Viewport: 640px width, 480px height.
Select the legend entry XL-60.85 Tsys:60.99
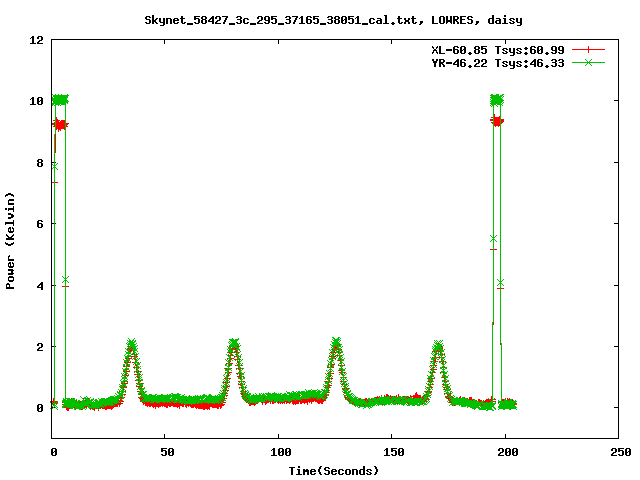point(498,50)
